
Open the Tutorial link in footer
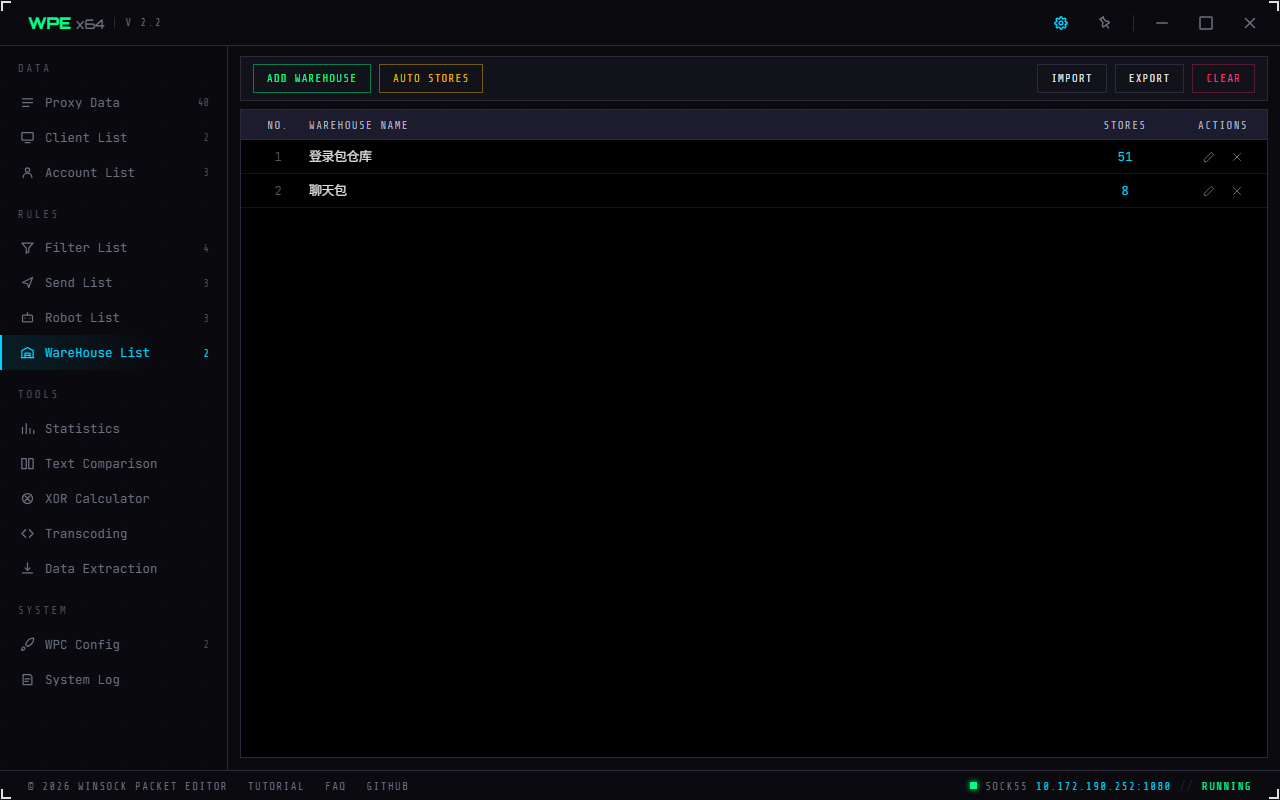(276, 787)
